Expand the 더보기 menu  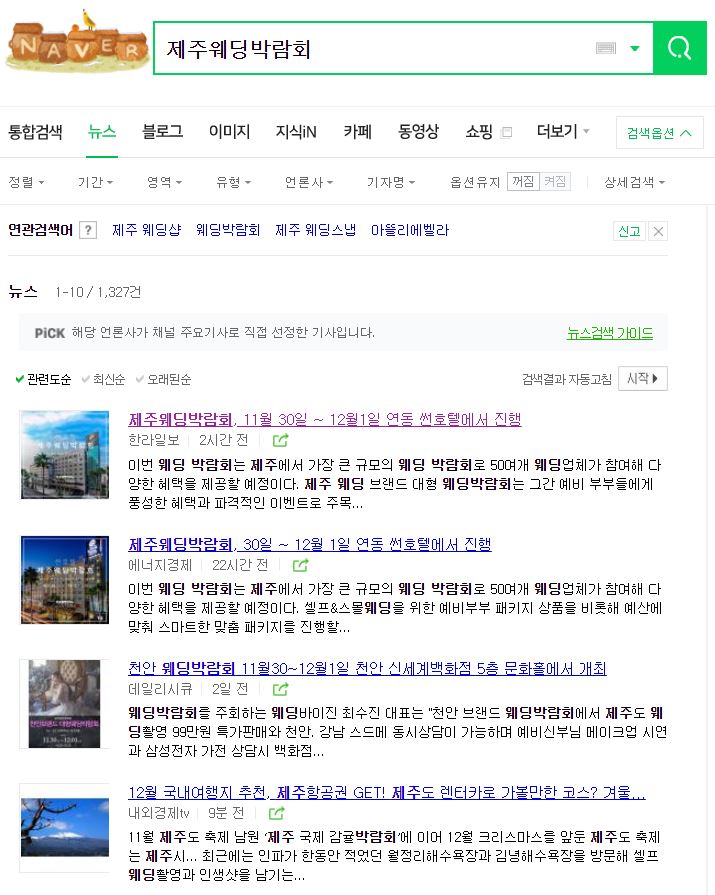click(x=563, y=132)
